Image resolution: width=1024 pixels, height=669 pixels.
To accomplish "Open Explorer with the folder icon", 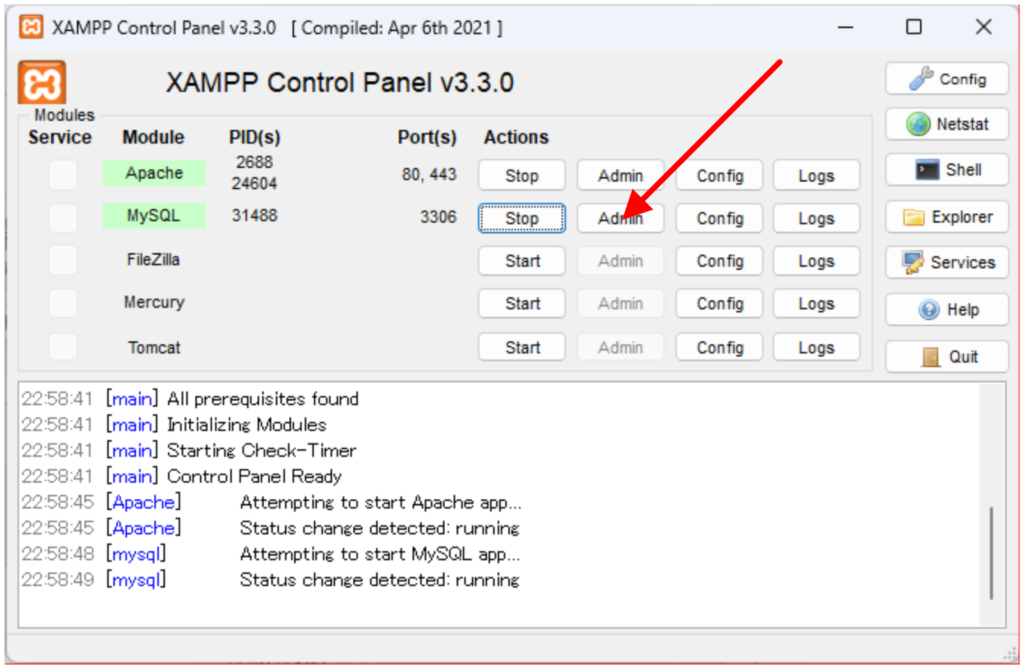I will (x=946, y=217).
